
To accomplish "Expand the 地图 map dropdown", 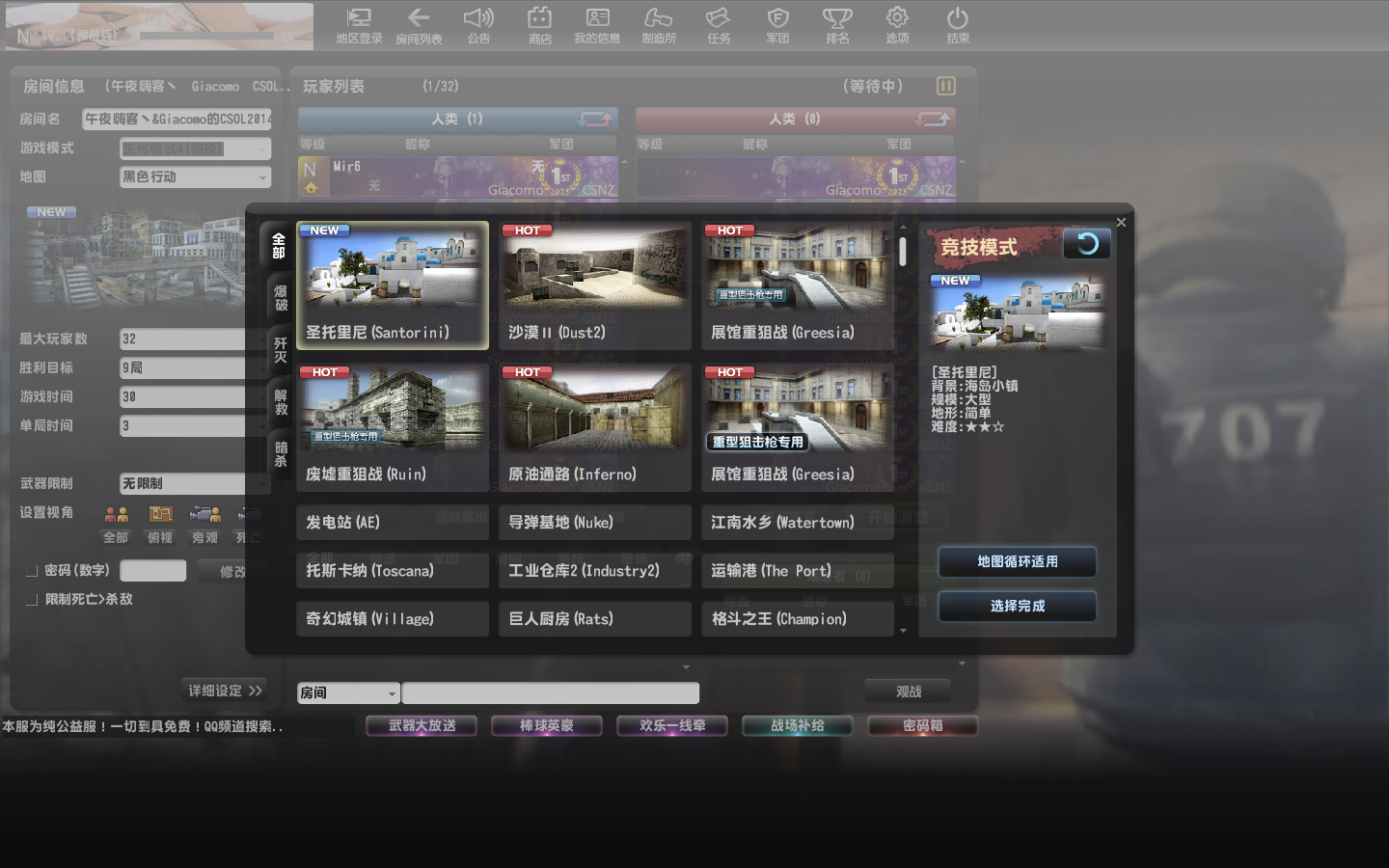I will [x=261, y=177].
